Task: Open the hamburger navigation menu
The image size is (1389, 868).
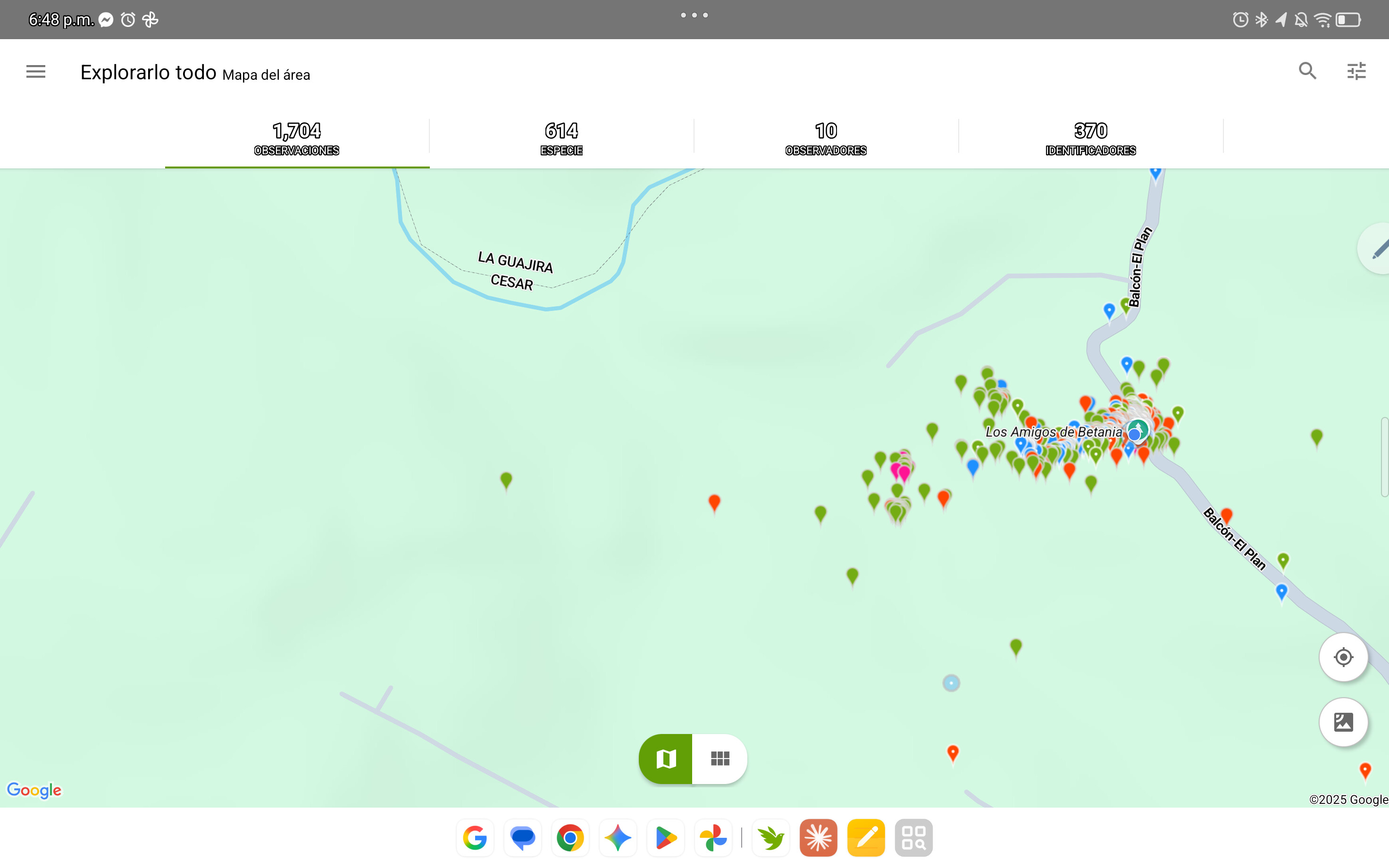Action: (x=35, y=72)
